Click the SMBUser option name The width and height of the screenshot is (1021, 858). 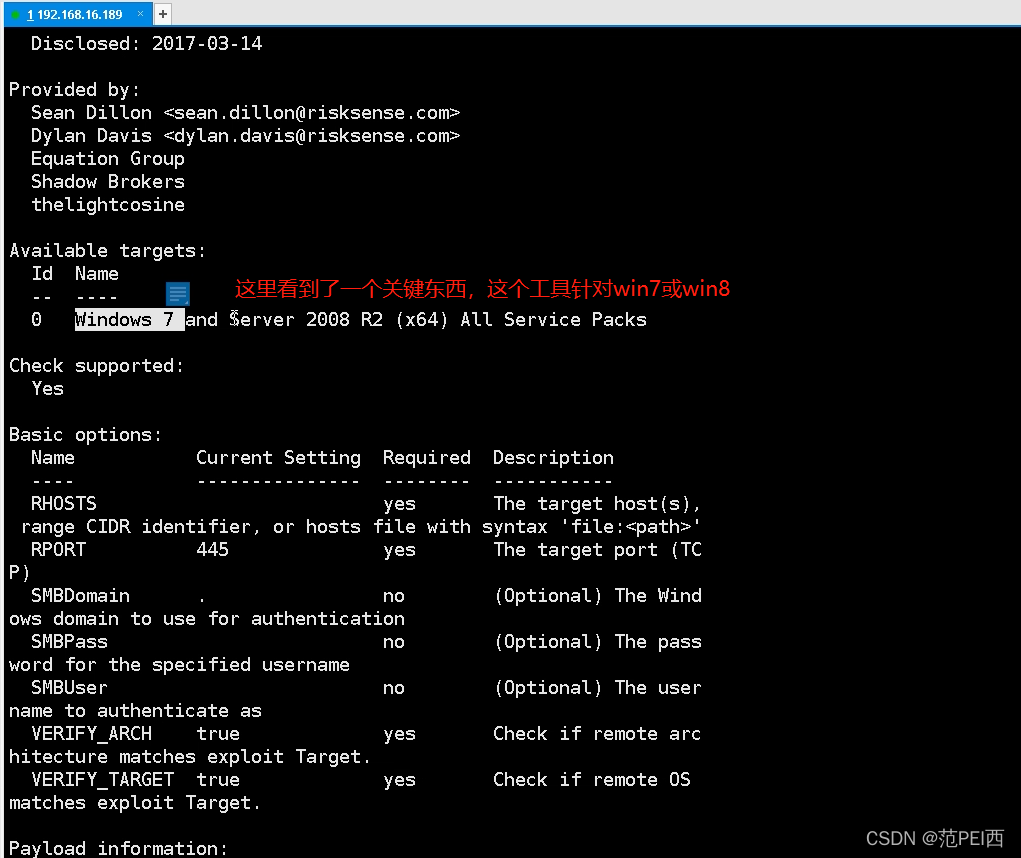pos(69,687)
